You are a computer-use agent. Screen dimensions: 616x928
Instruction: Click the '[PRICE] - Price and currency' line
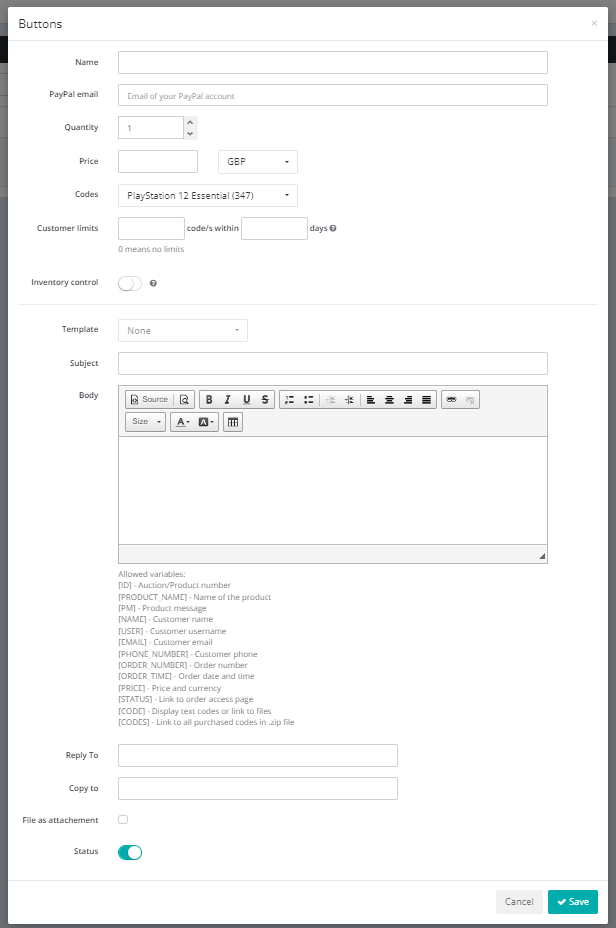pyautogui.click(x=170, y=688)
